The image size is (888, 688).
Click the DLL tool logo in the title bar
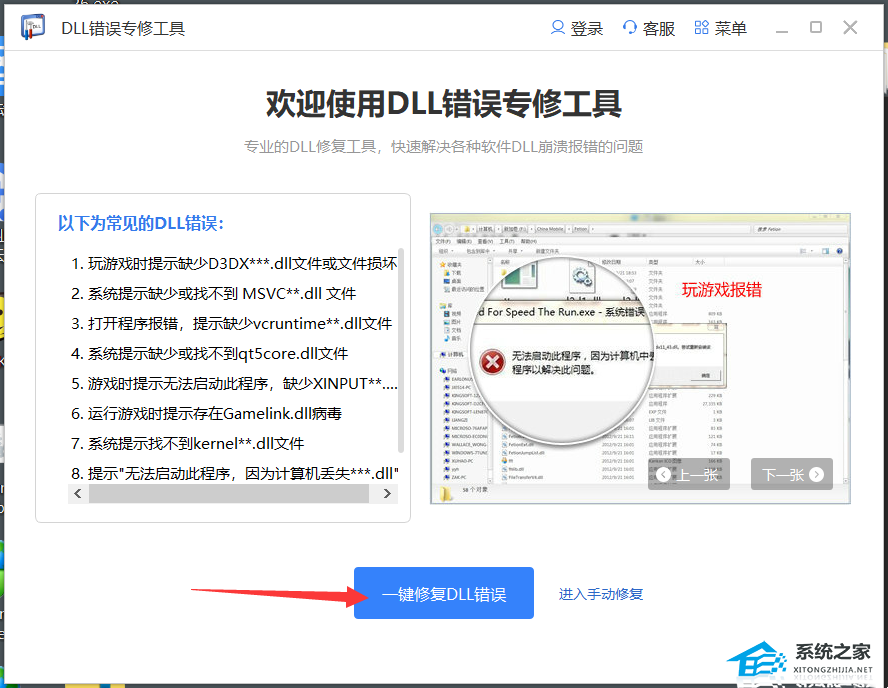[33, 27]
